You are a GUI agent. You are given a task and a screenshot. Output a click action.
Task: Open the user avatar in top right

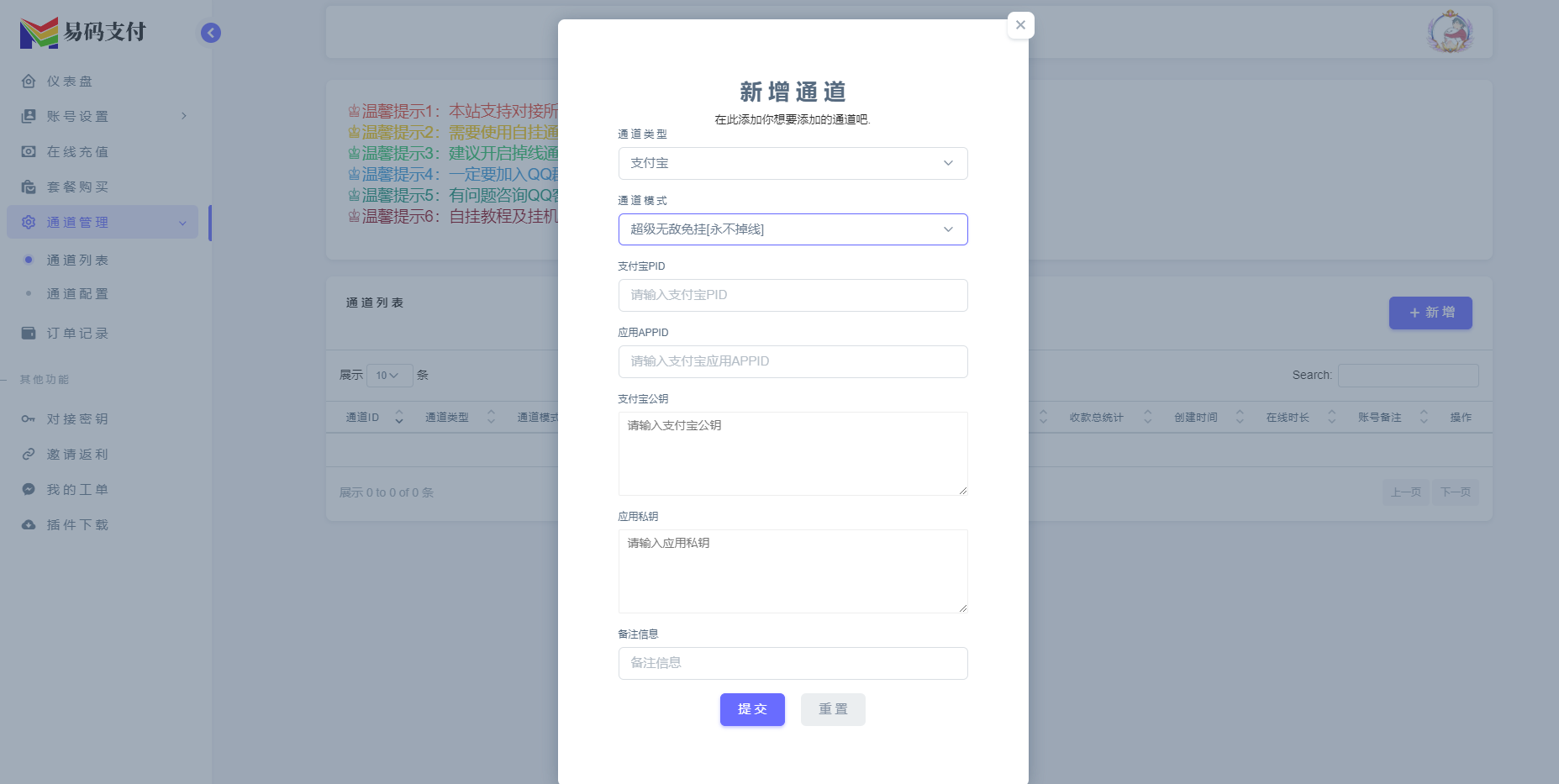[x=1450, y=32]
